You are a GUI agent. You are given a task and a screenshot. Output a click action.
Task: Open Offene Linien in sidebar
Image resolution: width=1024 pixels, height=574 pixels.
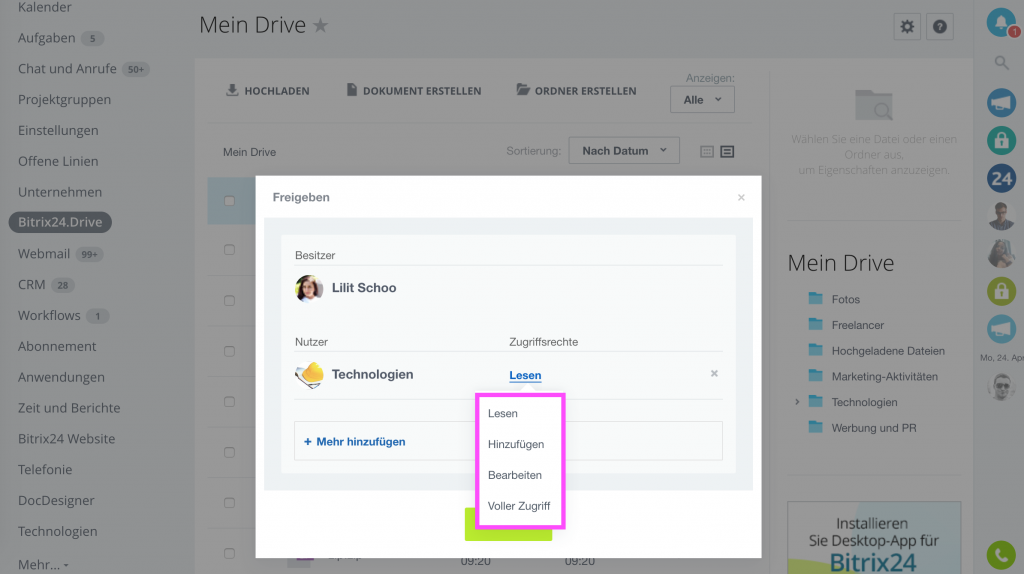pos(58,161)
